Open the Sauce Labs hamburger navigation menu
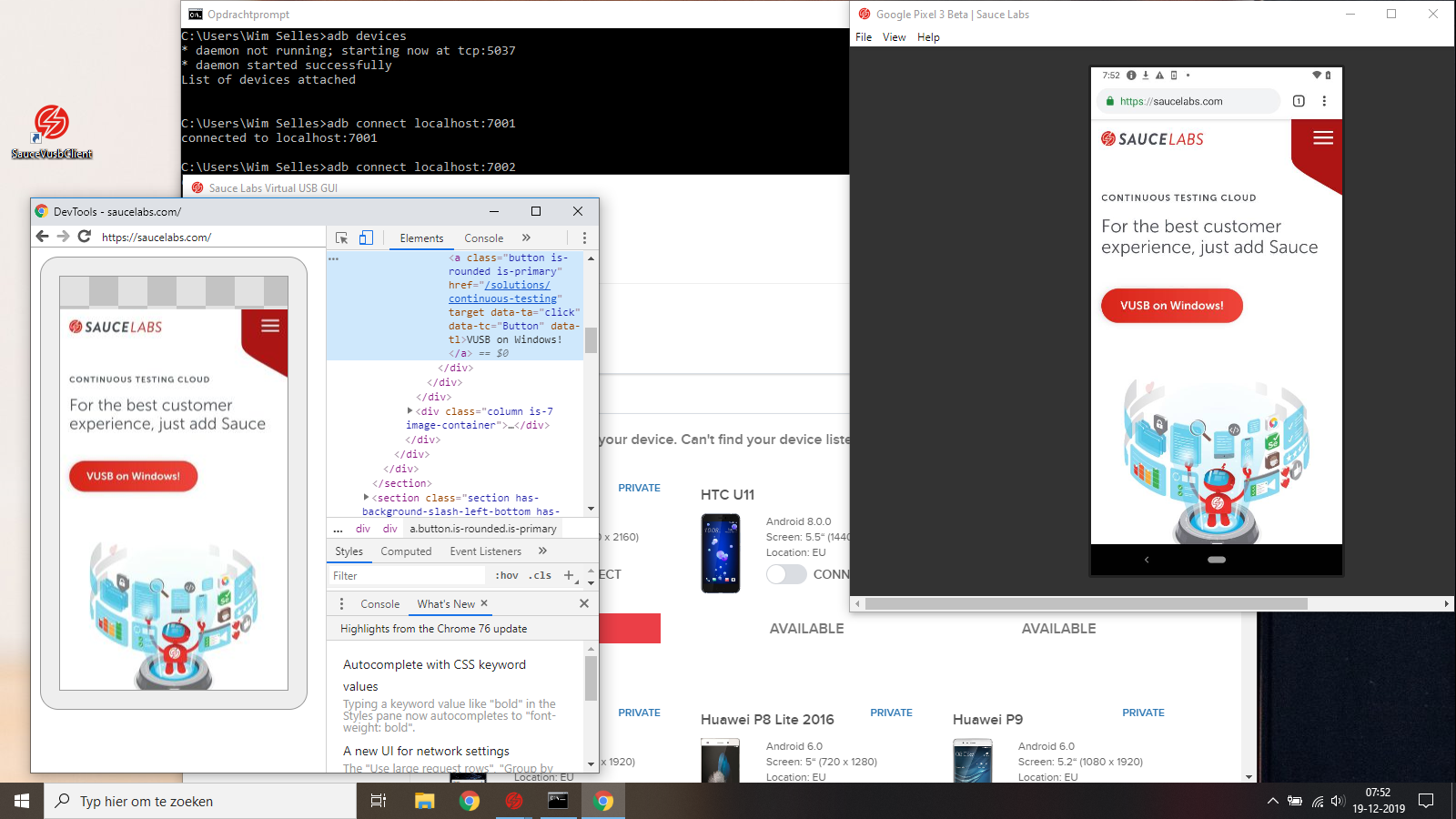Viewport: 1456px width, 819px height. pos(1323,137)
